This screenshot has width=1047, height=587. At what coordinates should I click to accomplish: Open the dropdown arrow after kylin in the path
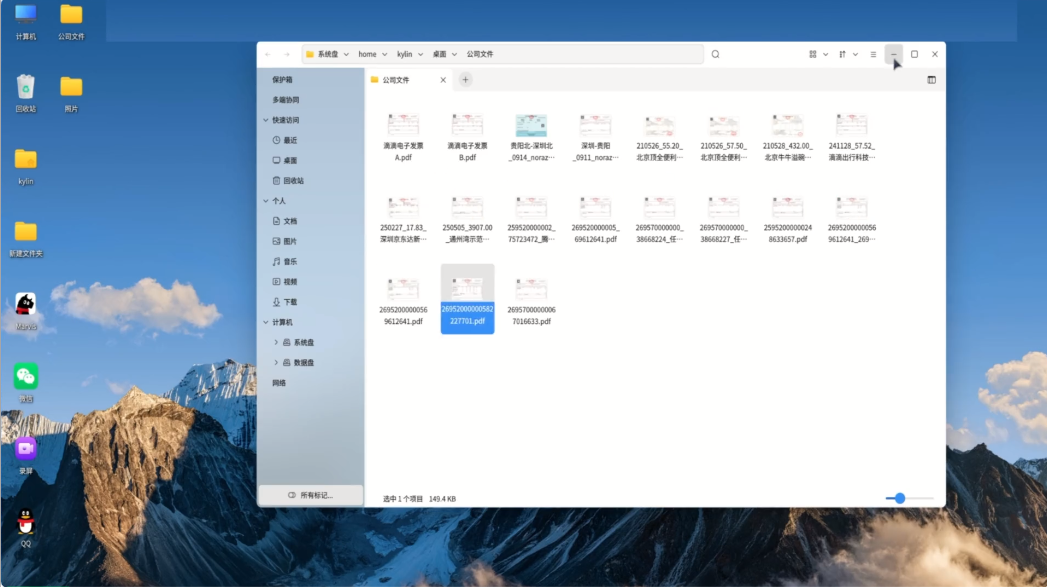coord(421,54)
